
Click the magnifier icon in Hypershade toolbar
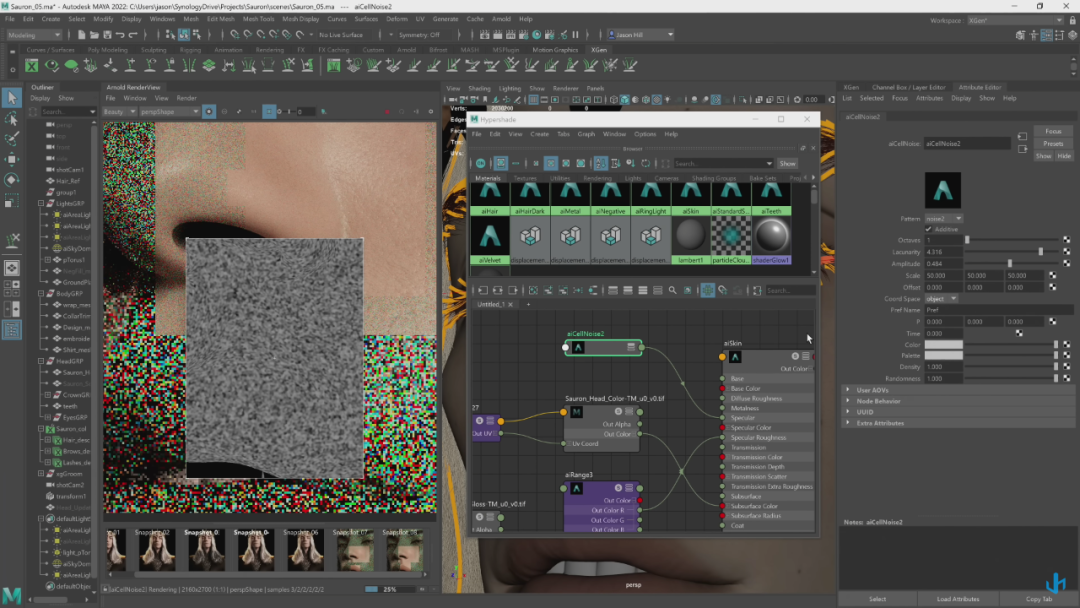(672, 290)
